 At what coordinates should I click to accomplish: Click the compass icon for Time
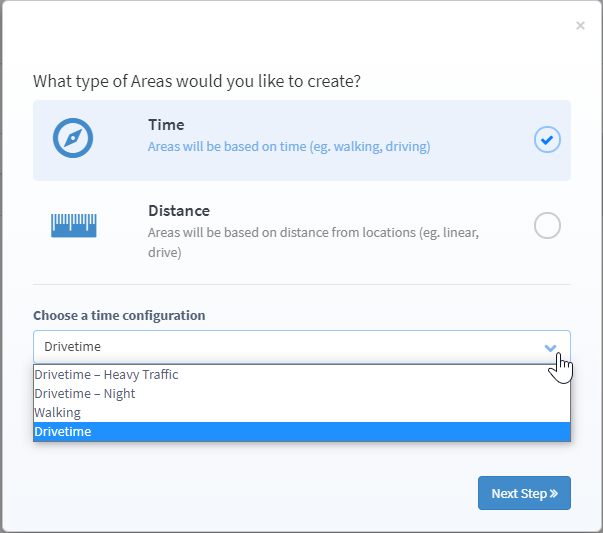click(73, 138)
